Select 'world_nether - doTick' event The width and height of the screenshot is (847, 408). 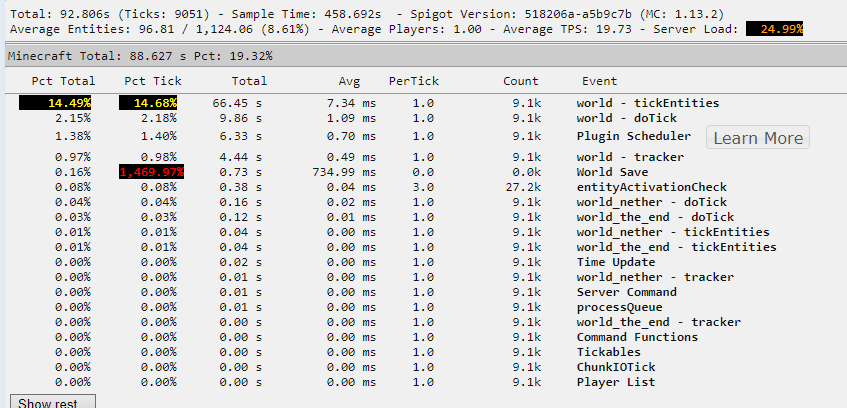pos(651,202)
